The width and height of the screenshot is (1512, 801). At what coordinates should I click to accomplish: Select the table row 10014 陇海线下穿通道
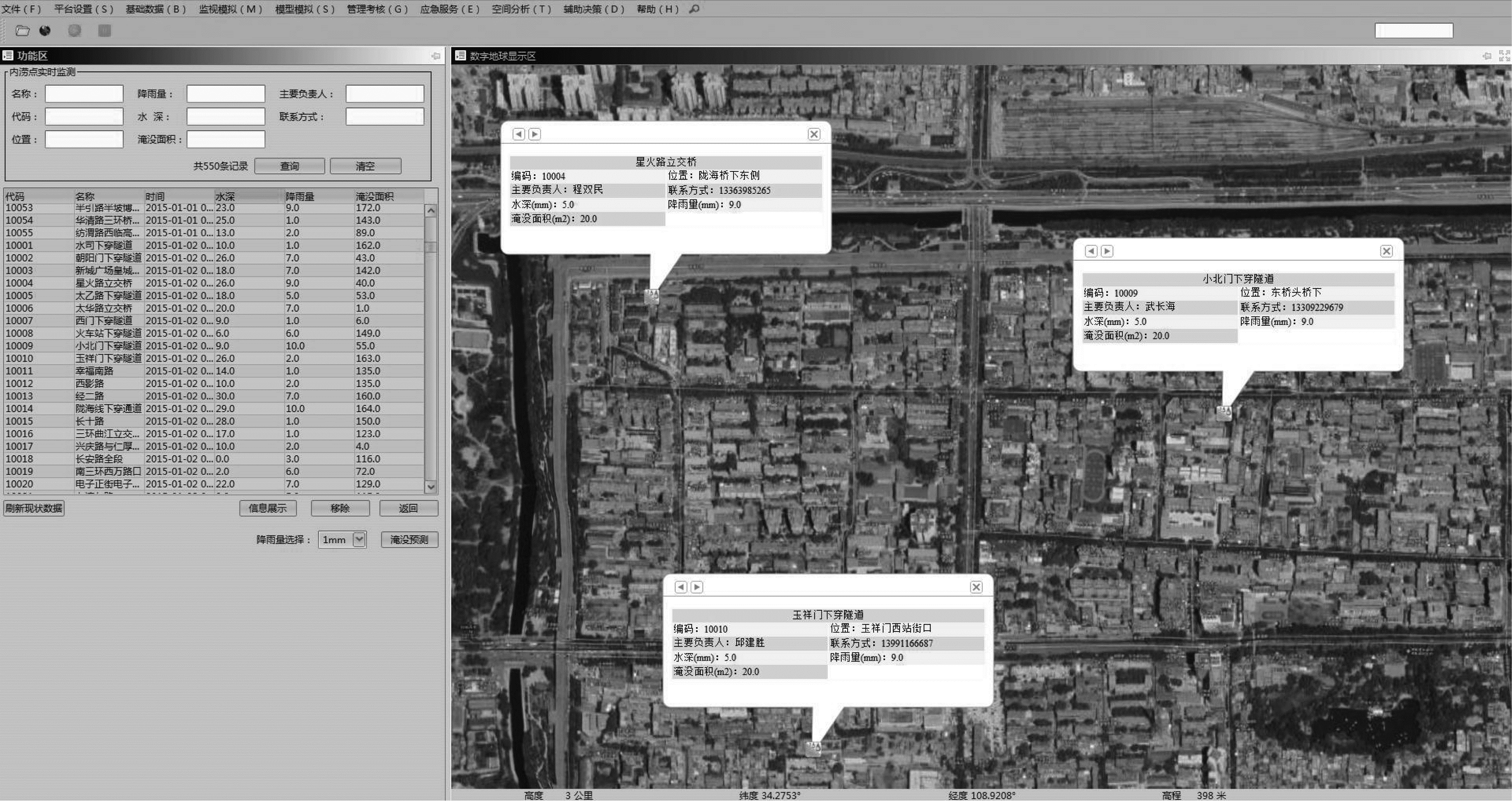[108, 408]
